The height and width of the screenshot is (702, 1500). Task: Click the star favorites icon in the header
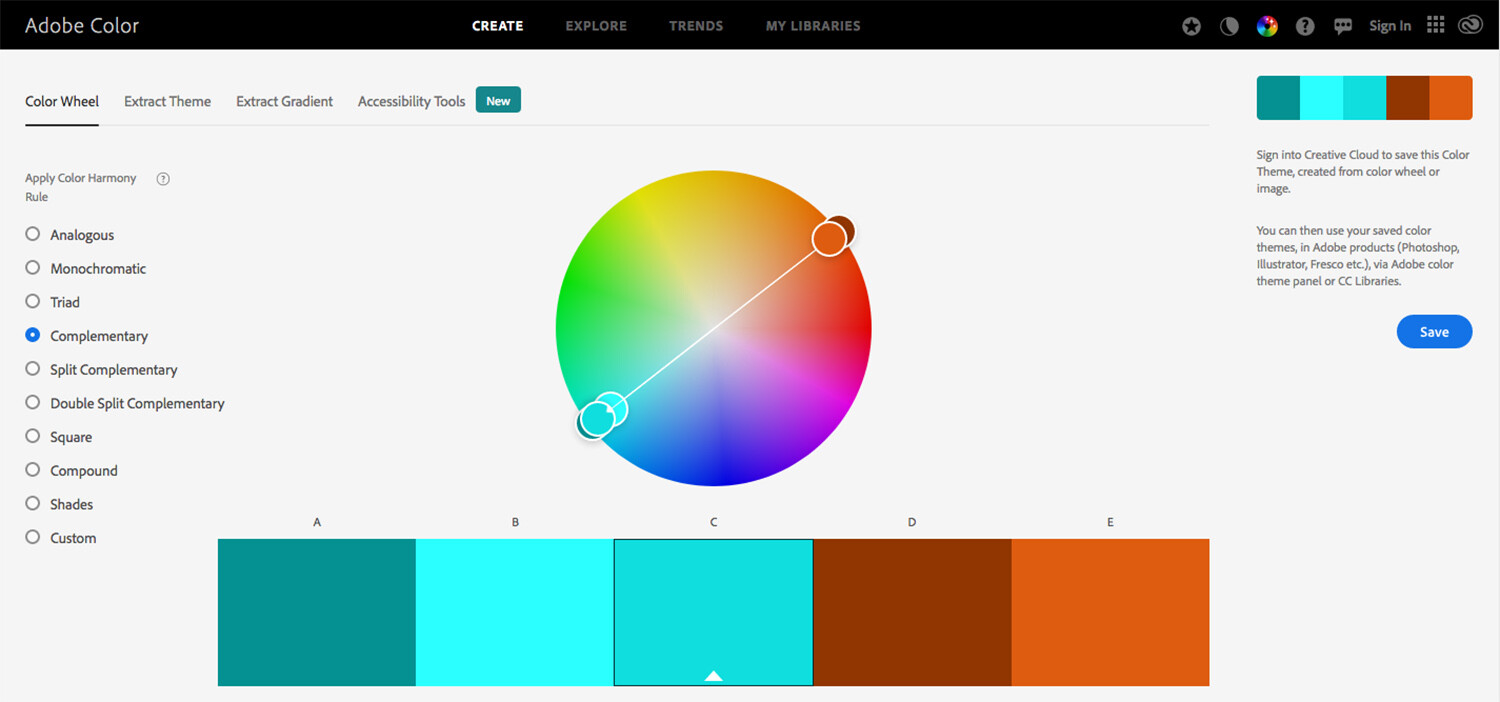click(1191, 26)
